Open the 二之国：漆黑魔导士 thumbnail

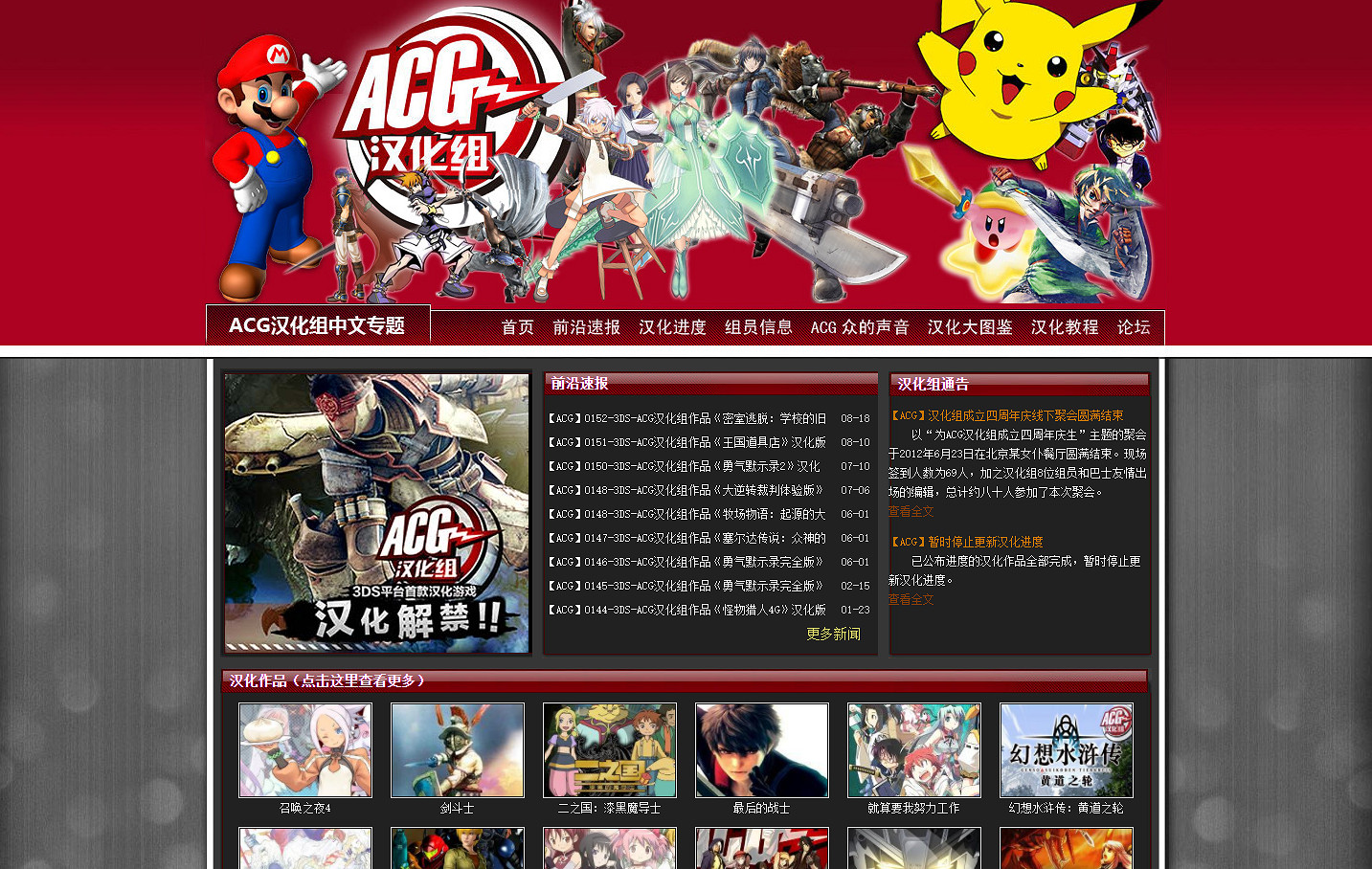click(609, 750)
